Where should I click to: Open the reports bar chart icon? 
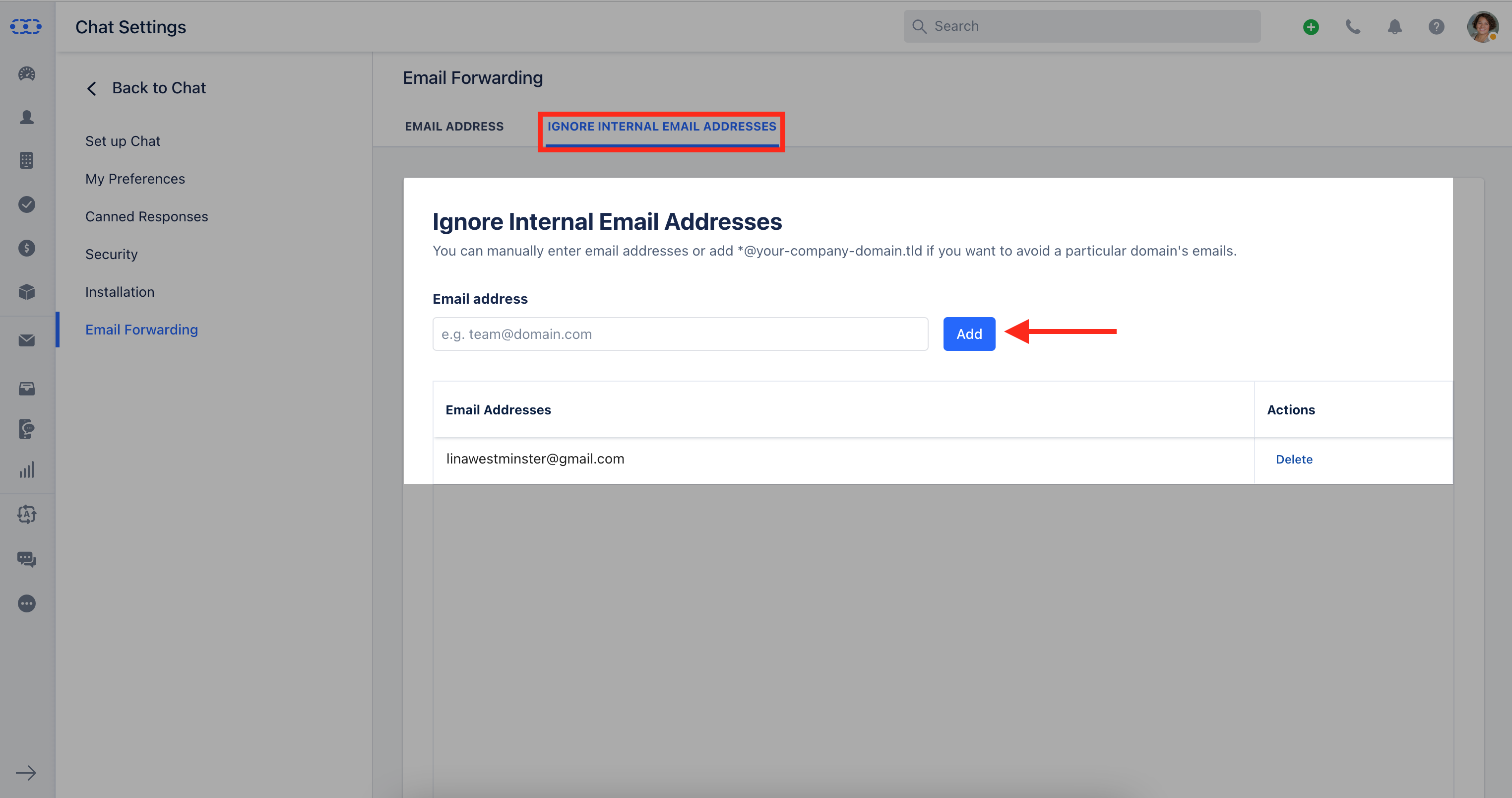coord(26,470)
